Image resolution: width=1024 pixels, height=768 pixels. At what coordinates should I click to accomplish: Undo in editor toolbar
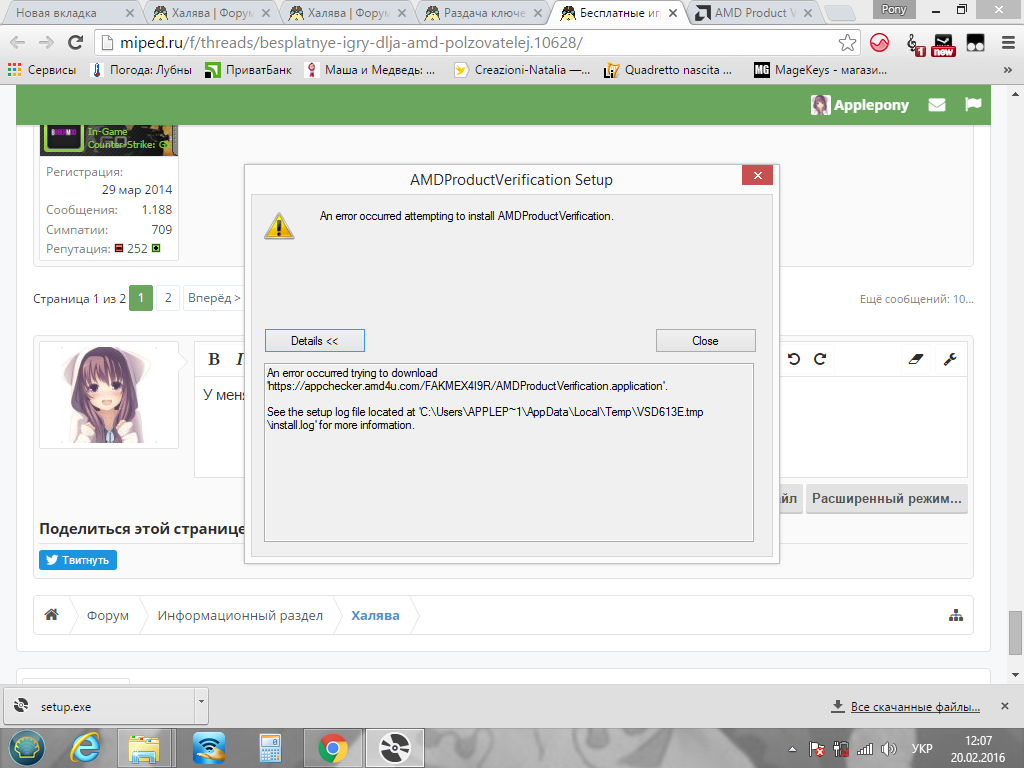(793, 359)
